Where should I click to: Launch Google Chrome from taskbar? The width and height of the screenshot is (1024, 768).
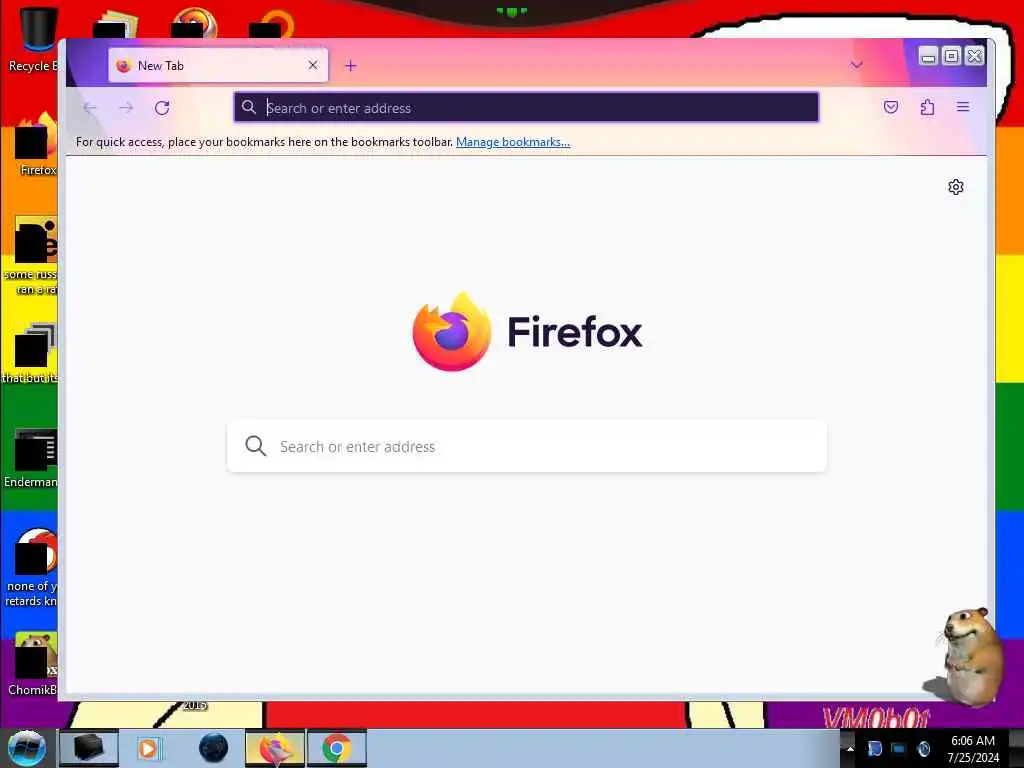point(337,748)
